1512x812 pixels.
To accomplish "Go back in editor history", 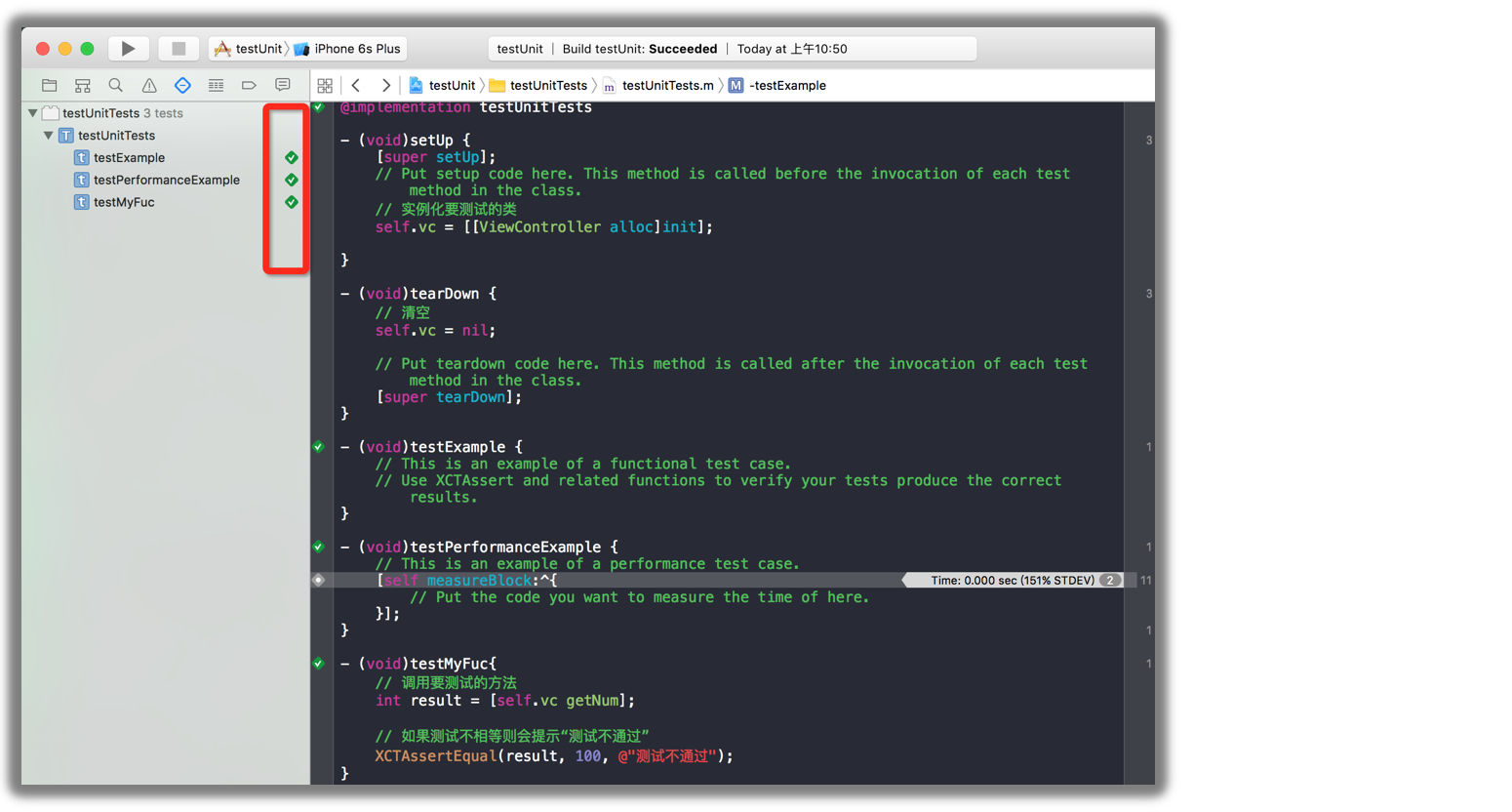I will click(x=356, y=86).
